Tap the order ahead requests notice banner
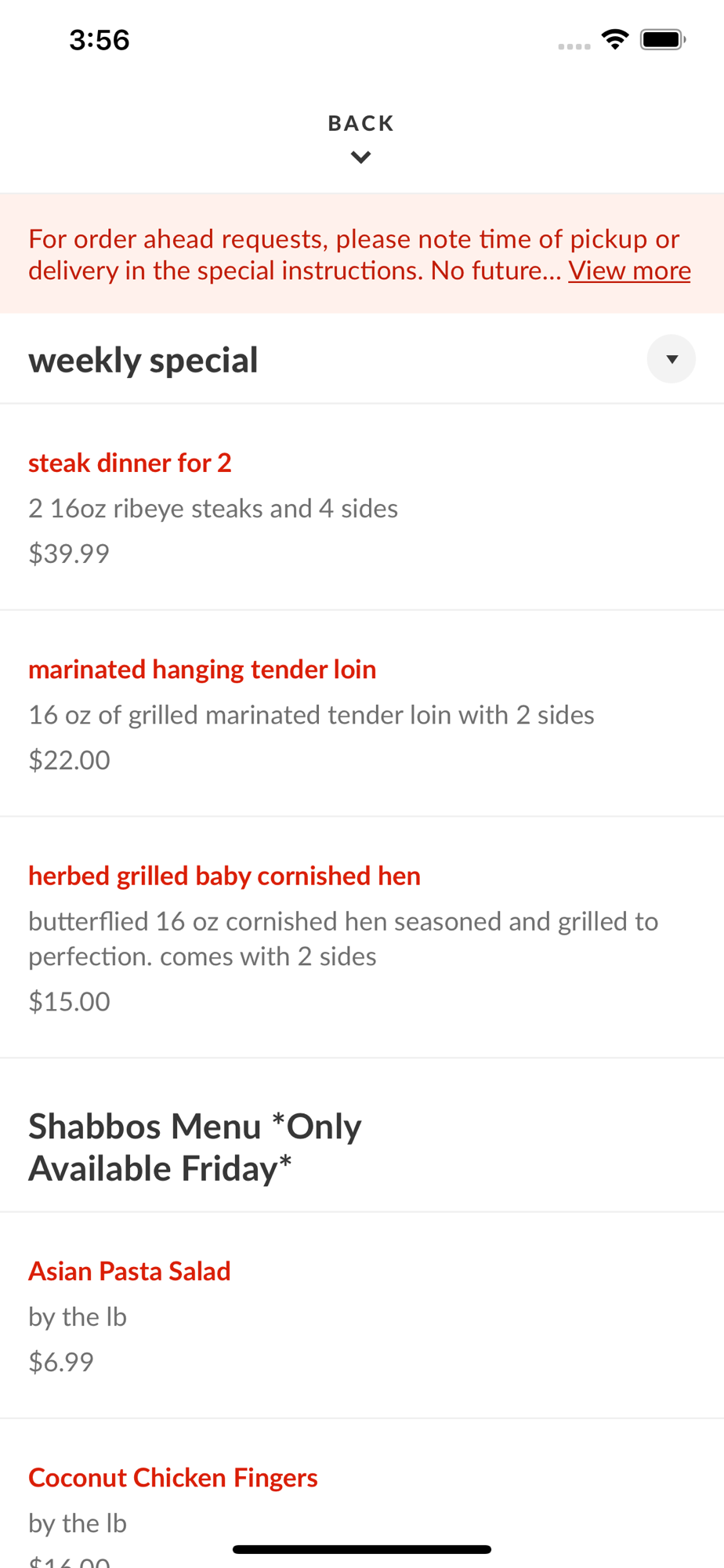724x1568 pixels. (362, 254)
